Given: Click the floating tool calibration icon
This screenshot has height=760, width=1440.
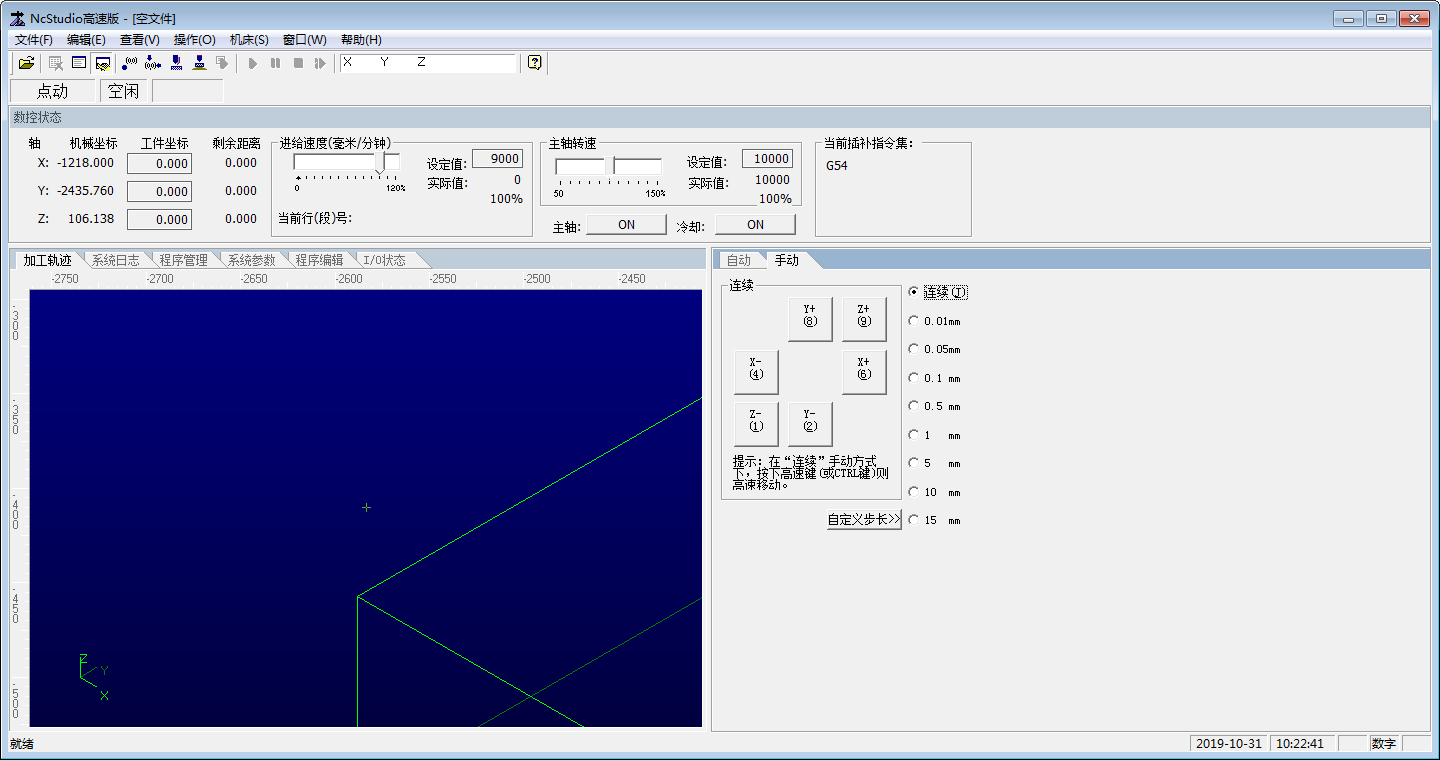Looking at the screenshot, I should [x=176, y=63].
